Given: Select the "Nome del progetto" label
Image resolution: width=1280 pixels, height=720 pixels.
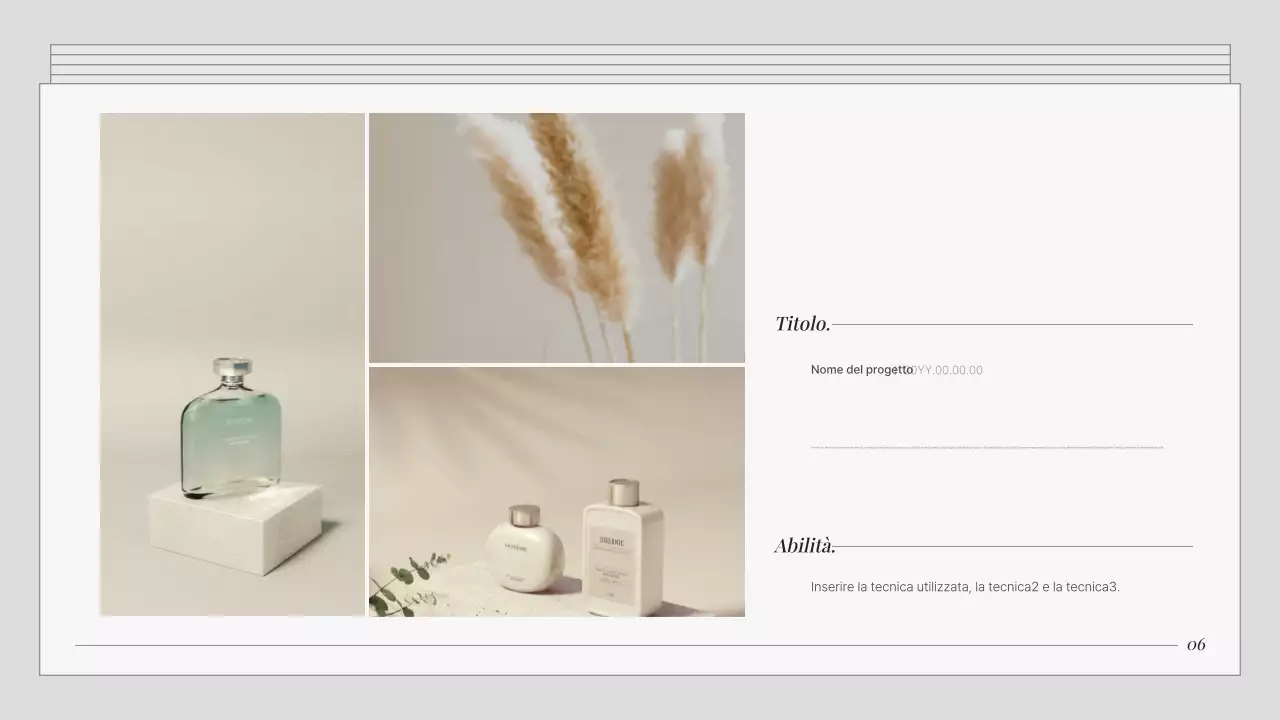Looking at the screenshot, I should pos(860,369).
